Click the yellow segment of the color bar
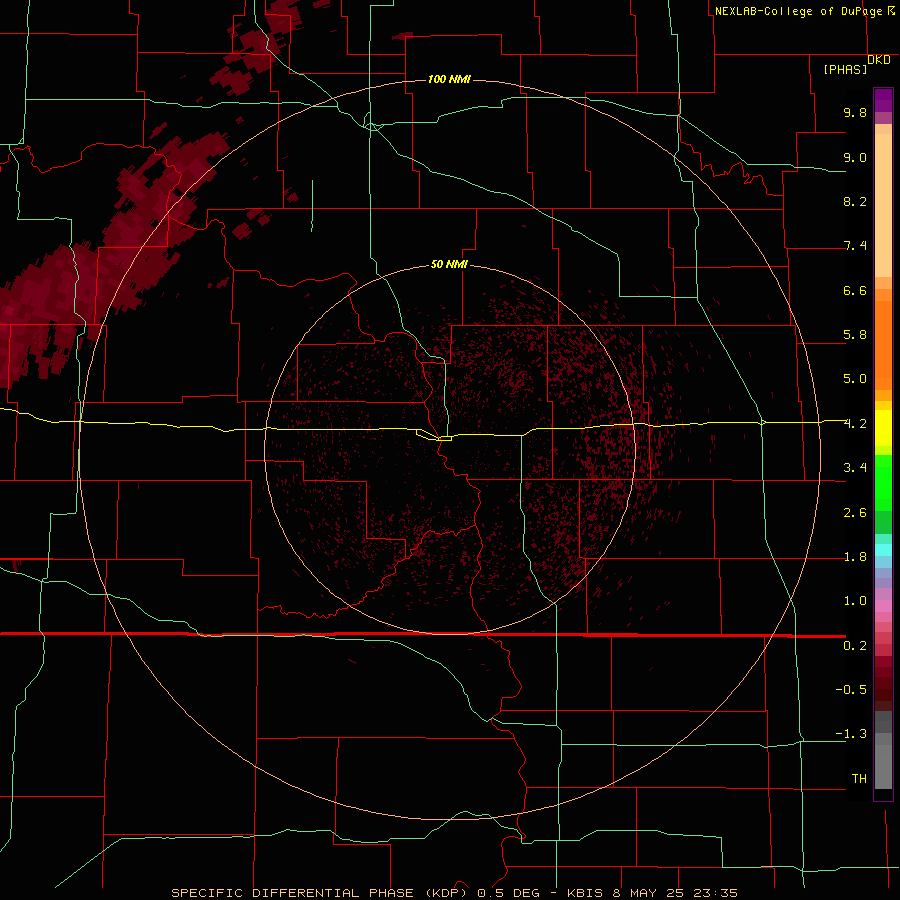The height and width of the screenshot is (900, 900). click(x=883, y=428)
